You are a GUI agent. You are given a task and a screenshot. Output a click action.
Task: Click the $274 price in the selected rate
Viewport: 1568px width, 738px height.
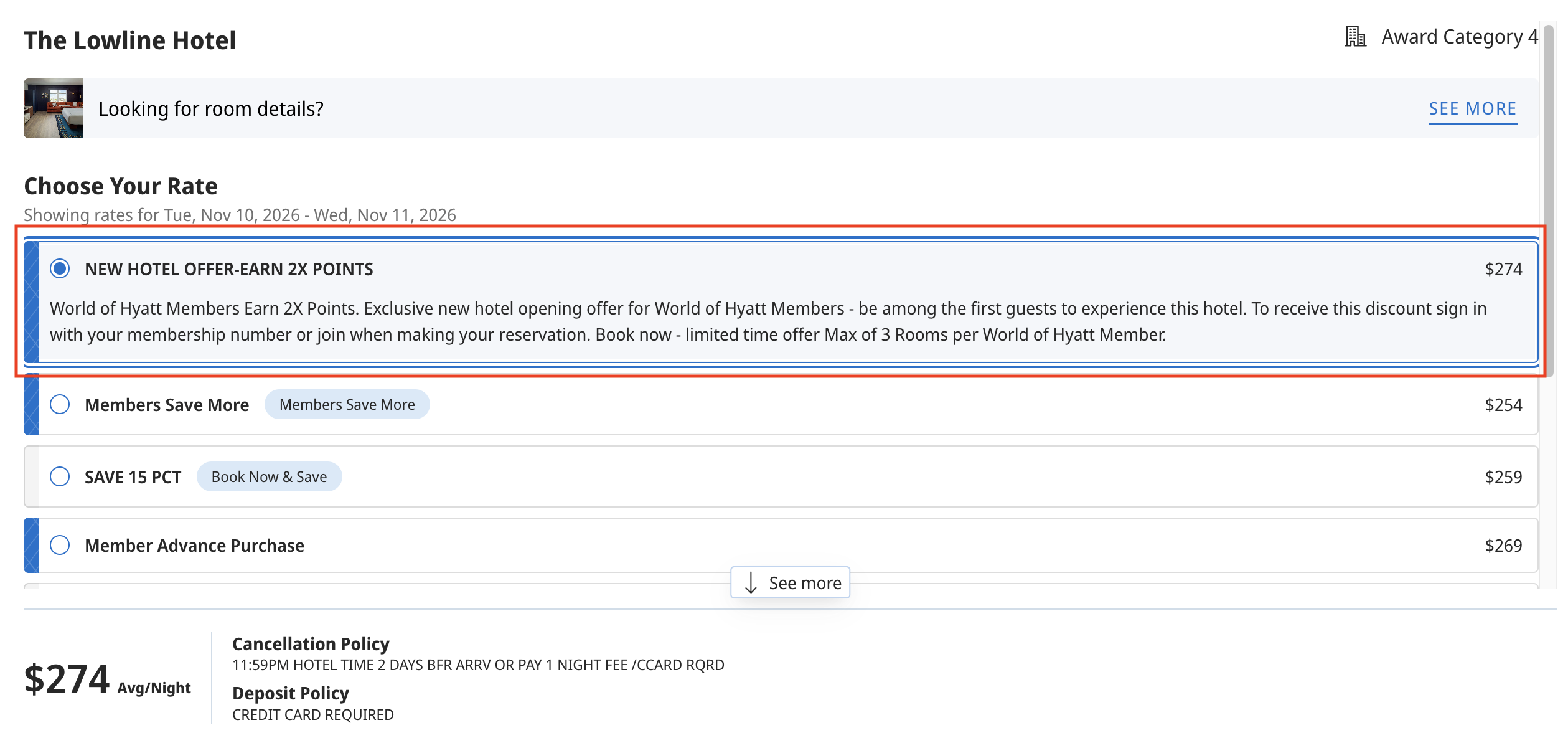[x=1503, y=269]
